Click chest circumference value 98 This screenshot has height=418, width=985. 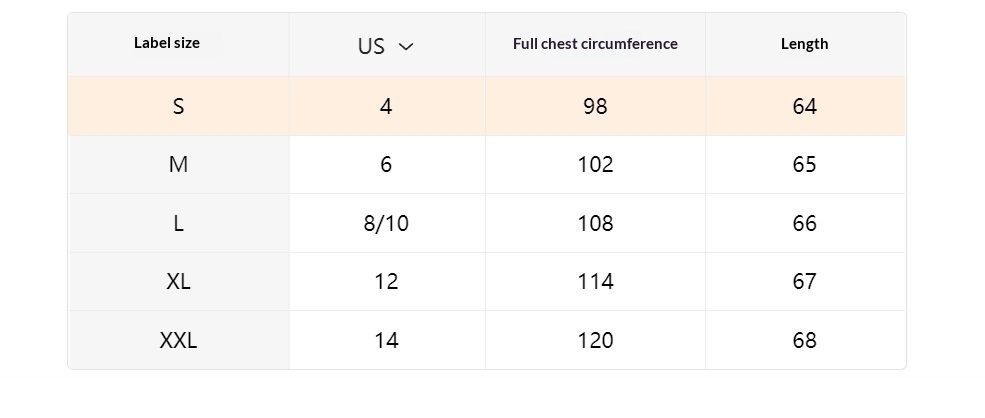[595, 106]
